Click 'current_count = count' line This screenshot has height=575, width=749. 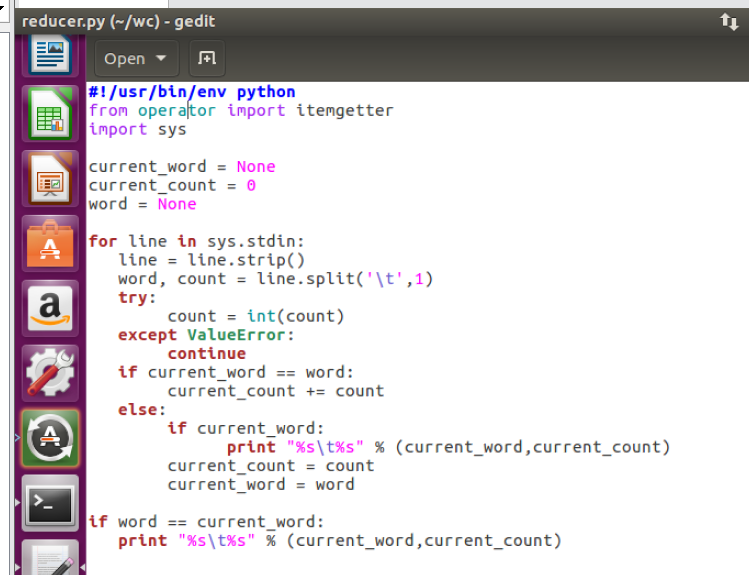271,466
